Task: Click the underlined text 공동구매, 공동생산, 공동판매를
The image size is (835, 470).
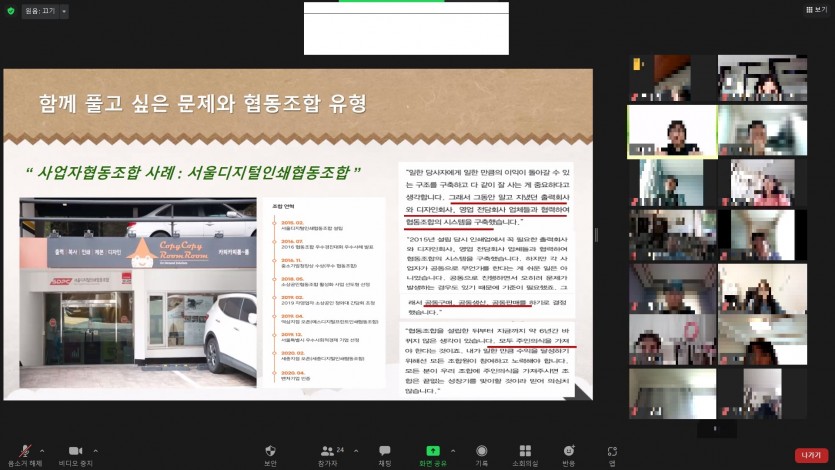Action: 477,302
